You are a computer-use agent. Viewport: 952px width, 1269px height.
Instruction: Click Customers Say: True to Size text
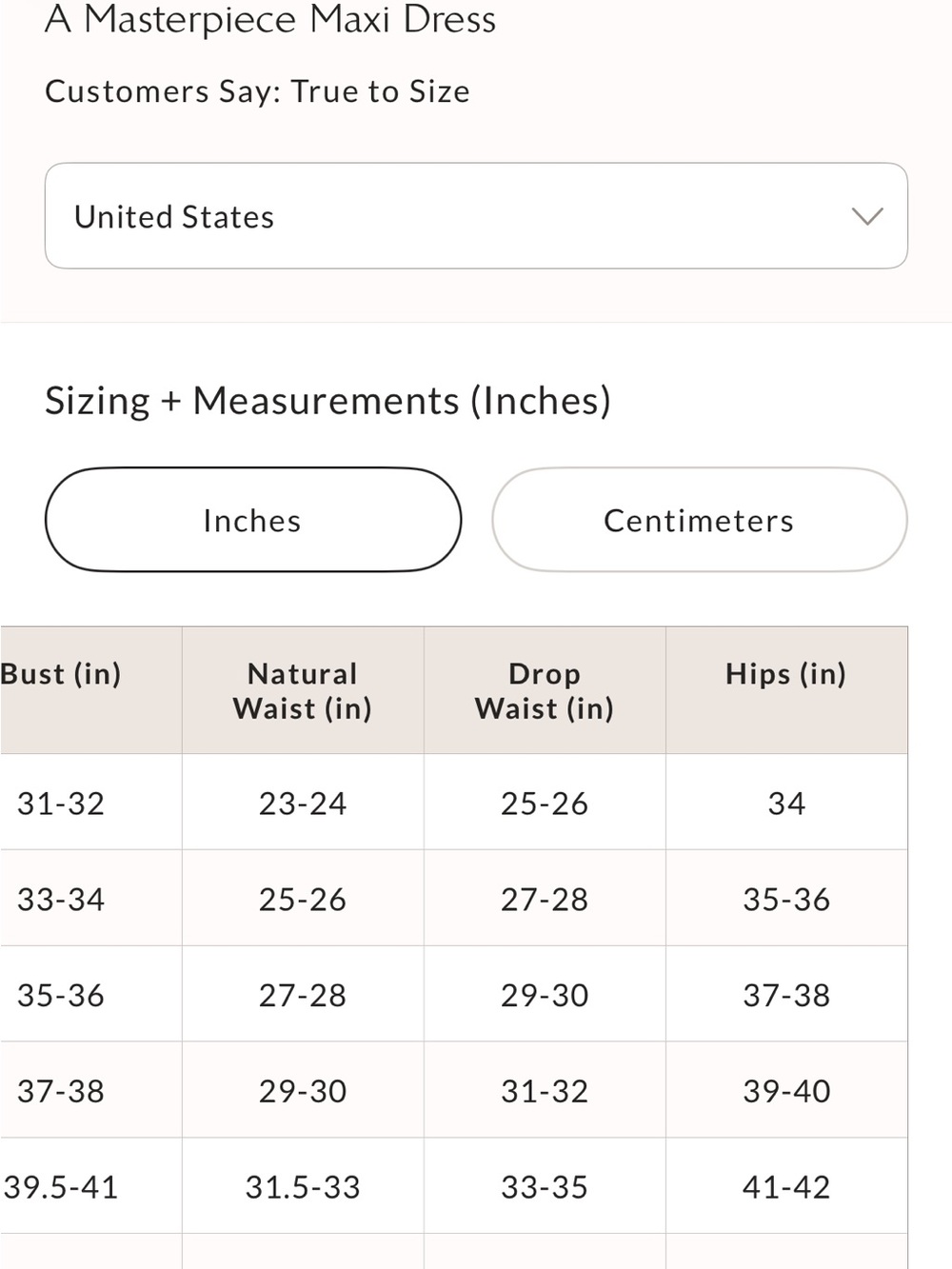click(257, 91)
